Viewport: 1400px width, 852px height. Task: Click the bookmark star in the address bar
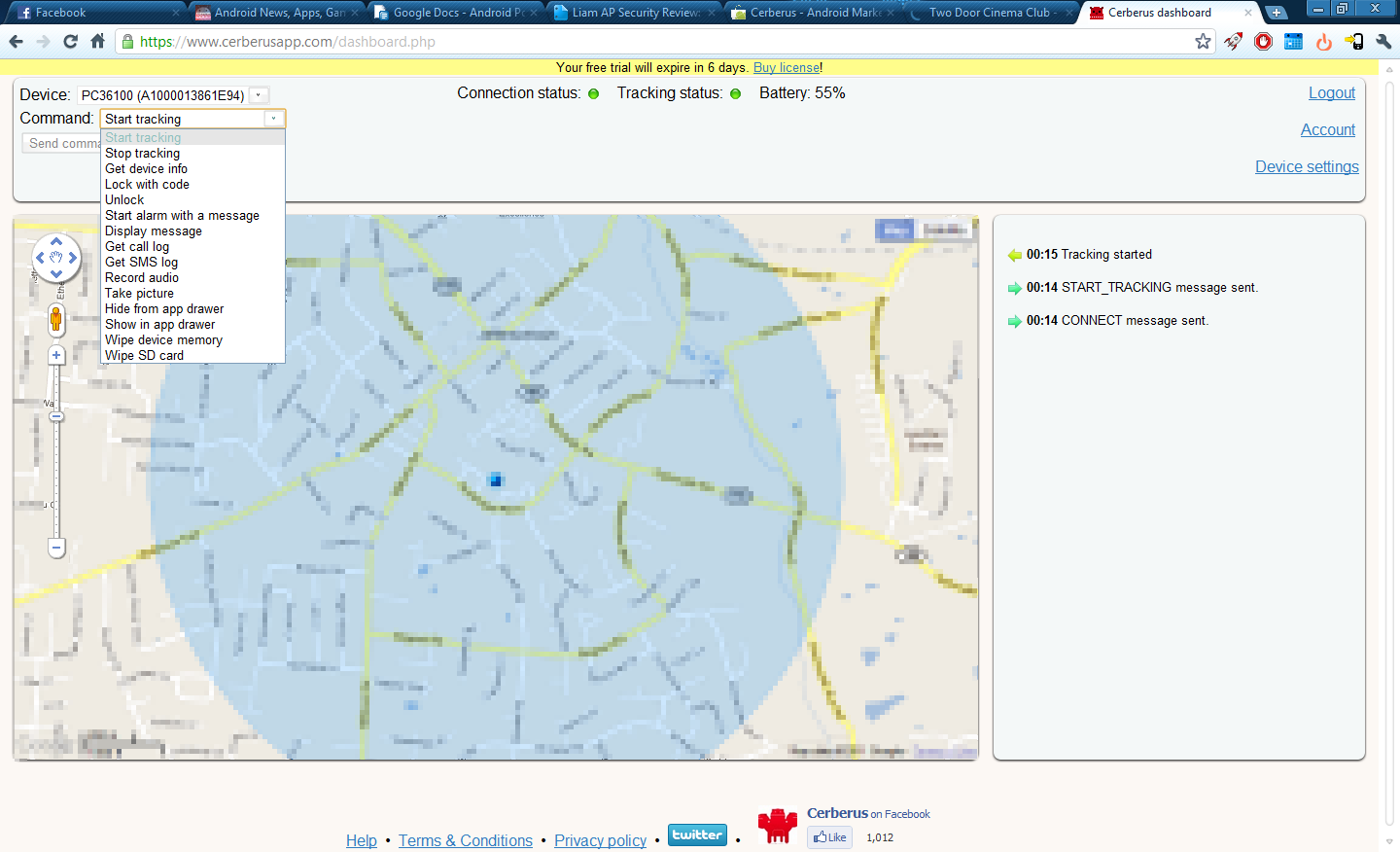tap(1203, 41)
